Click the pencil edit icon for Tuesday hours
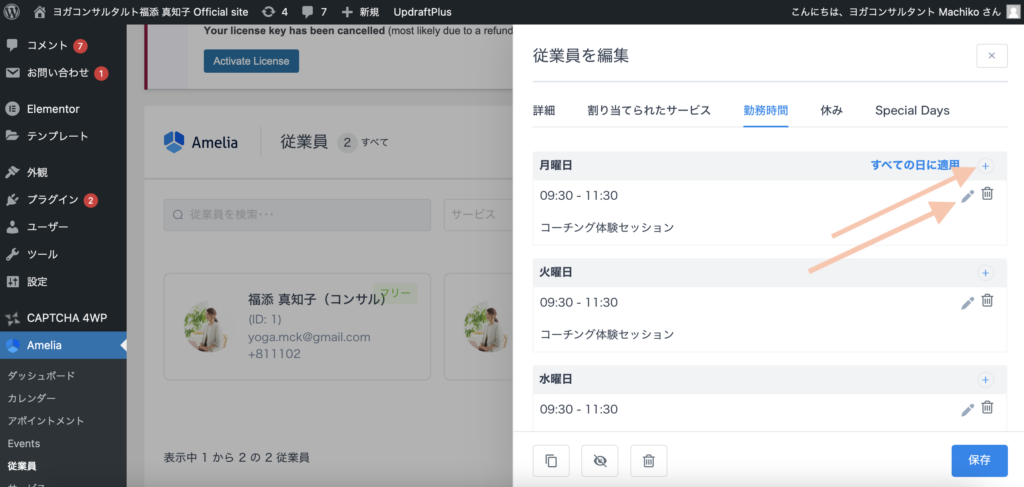Image resolution: width=1024 pixels, height=487 pixels. (967, 302)
